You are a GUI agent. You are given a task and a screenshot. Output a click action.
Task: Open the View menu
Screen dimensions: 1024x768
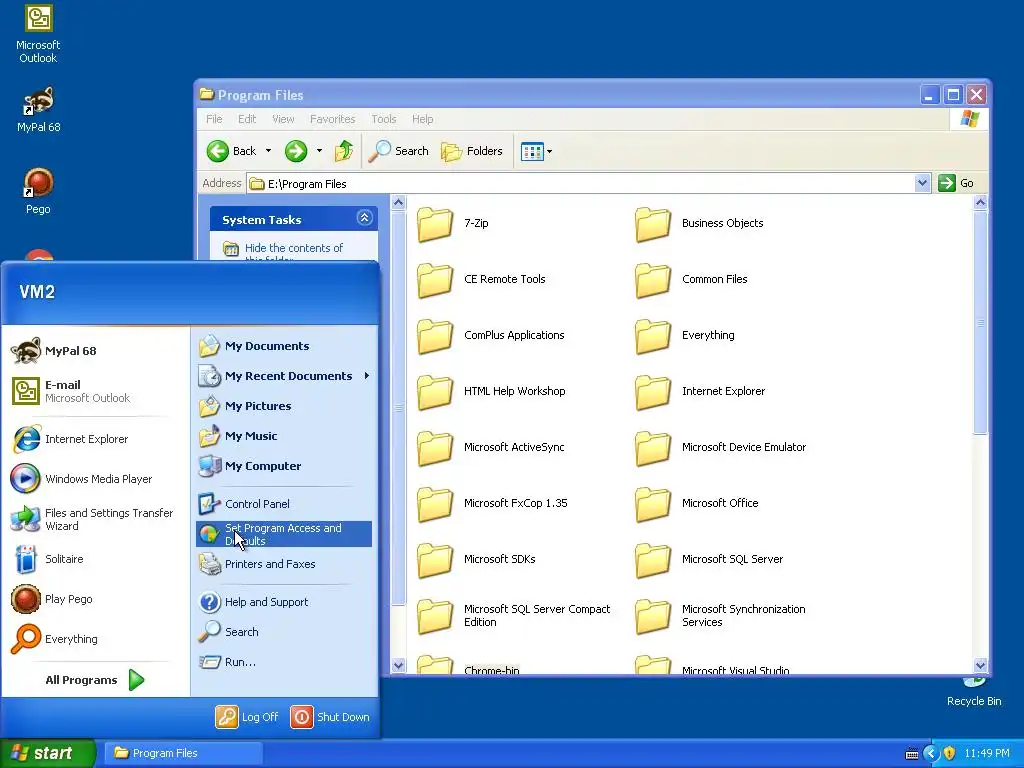pyautogui.click(x=283, y=120)
